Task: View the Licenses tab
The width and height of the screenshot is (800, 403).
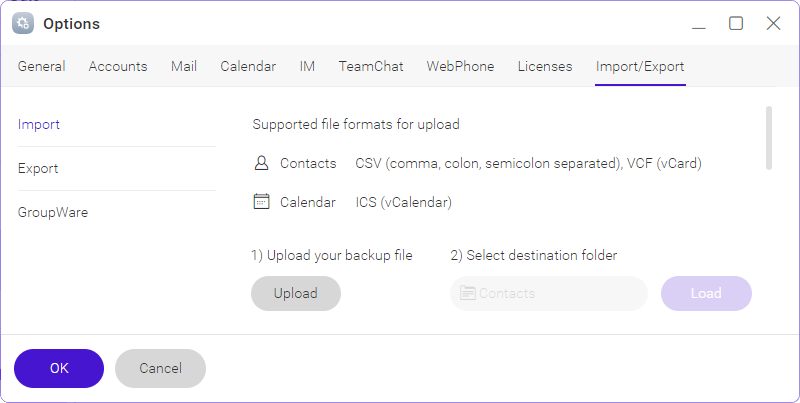Action: 545,66
